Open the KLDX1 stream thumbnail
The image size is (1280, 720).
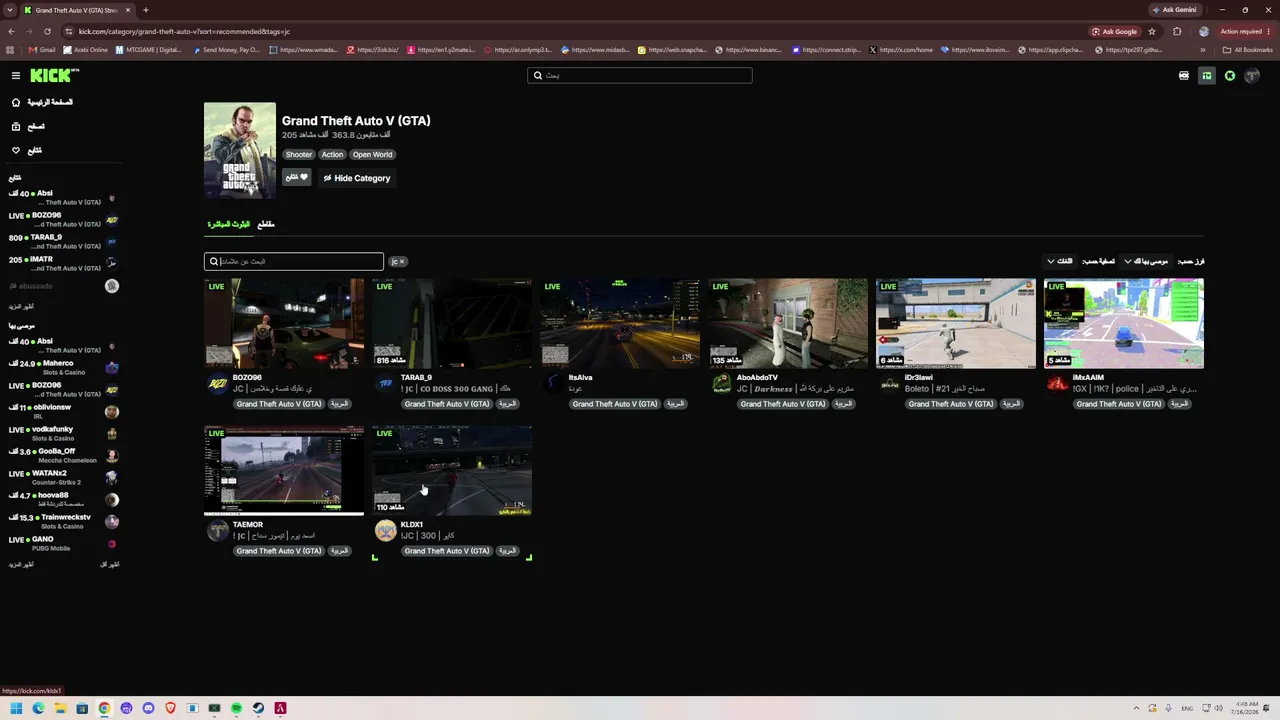tap(452, 470)
